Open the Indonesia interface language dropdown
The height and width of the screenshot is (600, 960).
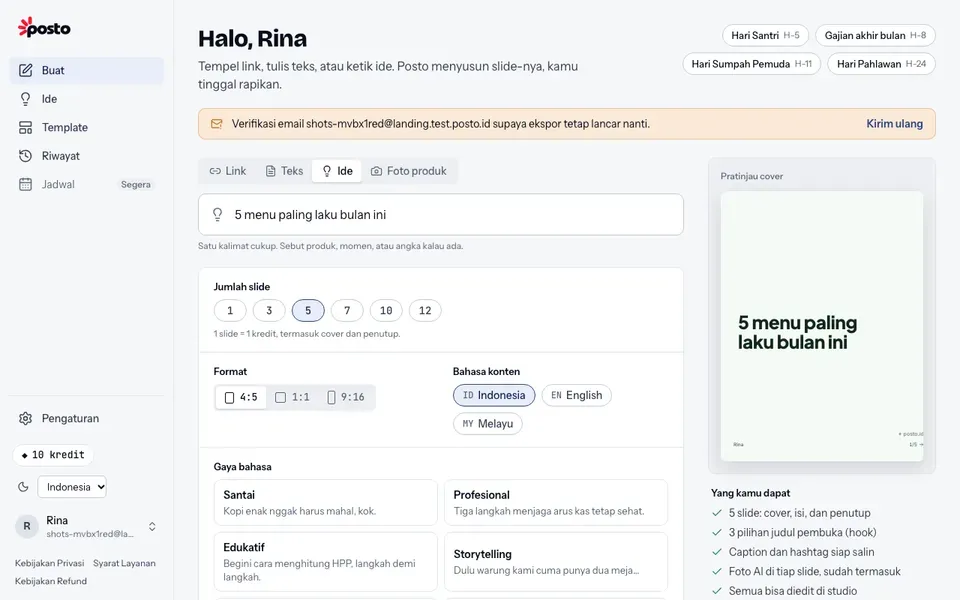(72, 487)
